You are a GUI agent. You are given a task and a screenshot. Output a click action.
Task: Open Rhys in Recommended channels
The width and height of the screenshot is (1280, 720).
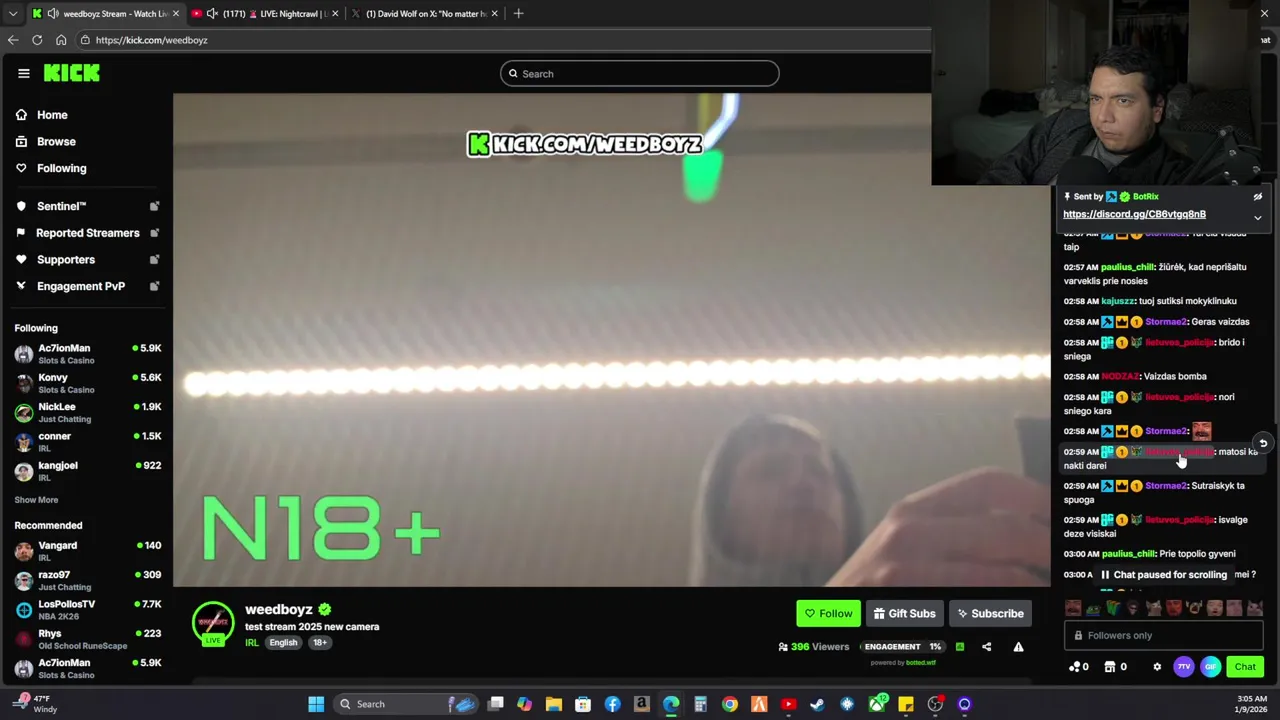click(87, 638)
